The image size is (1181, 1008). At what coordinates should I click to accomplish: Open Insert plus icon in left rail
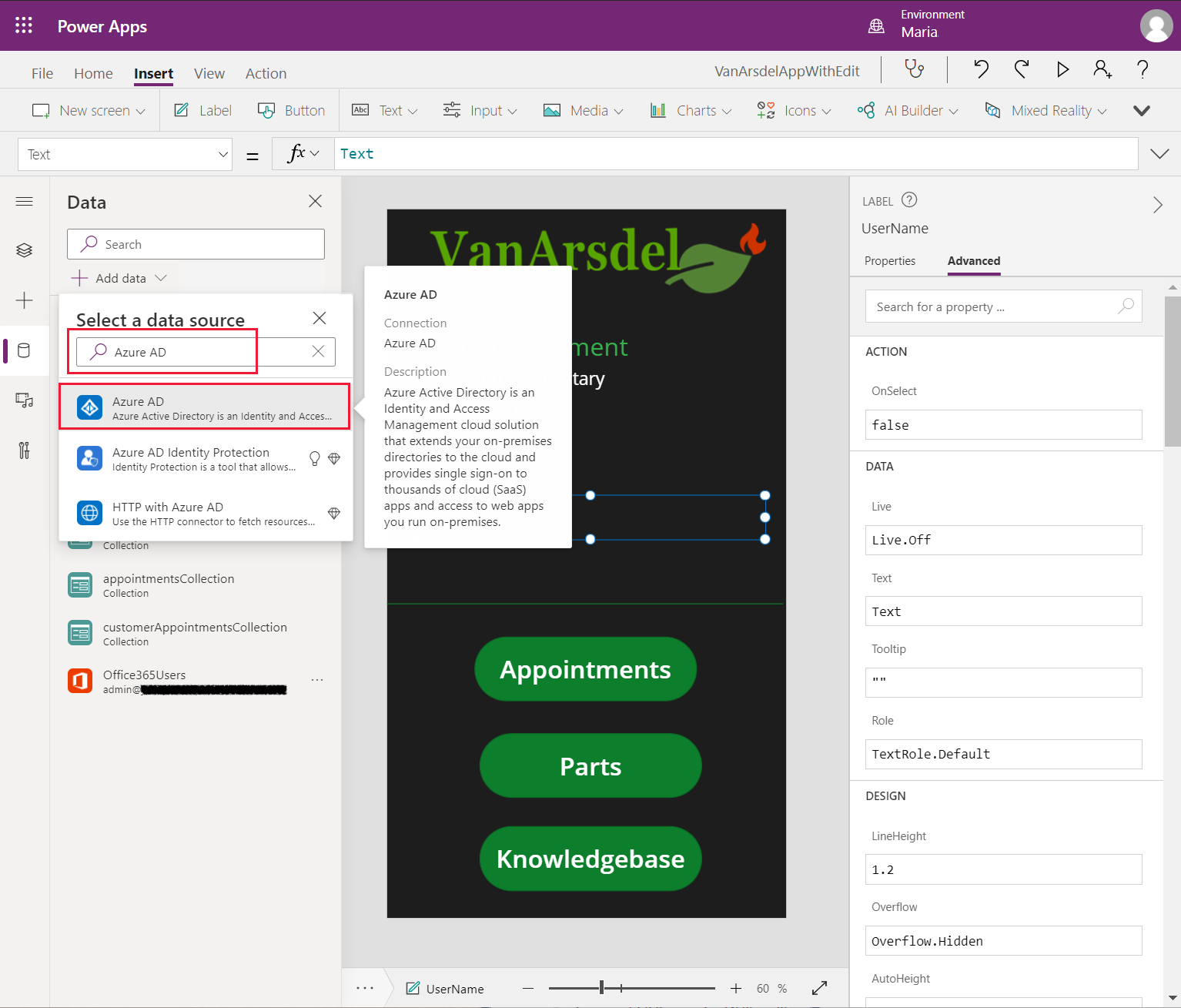25,300
